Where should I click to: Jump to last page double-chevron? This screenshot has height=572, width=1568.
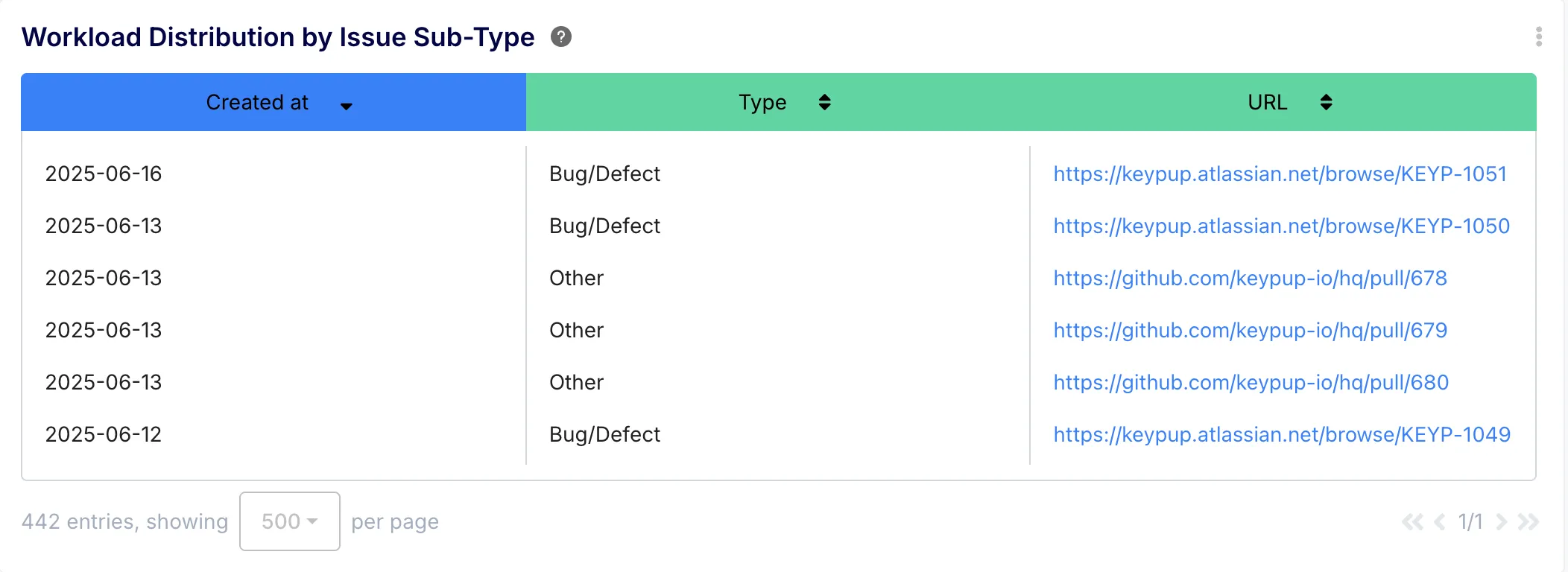(x=1528, y=521)
